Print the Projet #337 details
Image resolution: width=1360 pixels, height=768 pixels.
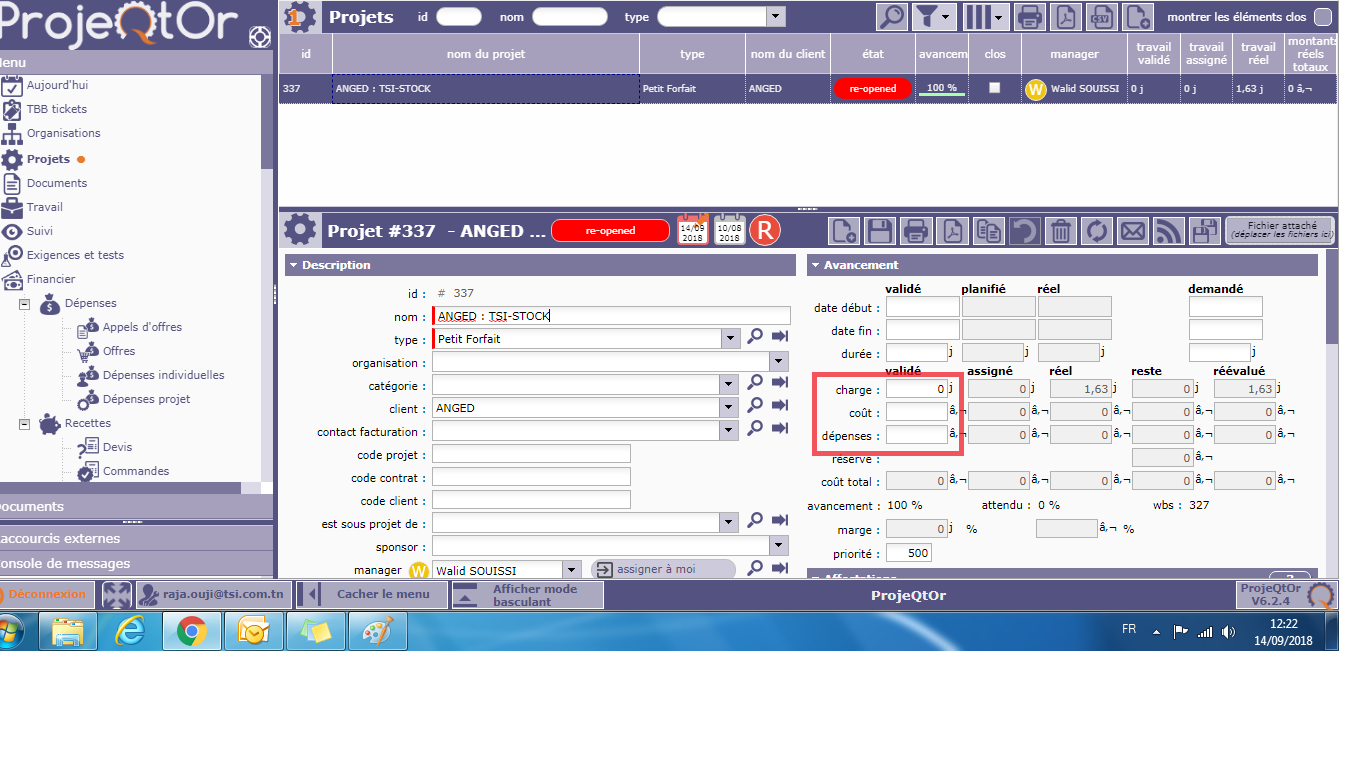click(x=916, y=231)
